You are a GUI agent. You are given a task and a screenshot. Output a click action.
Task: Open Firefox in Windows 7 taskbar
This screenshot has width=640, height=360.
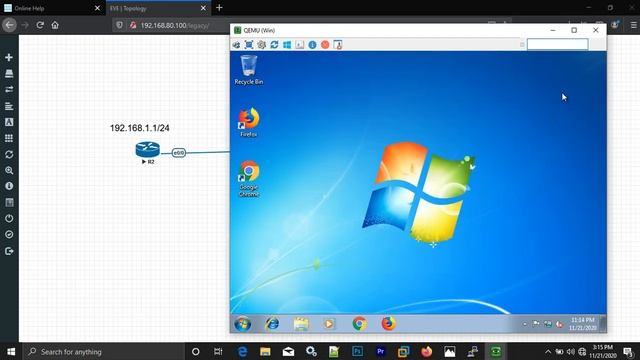coord(389,324)
